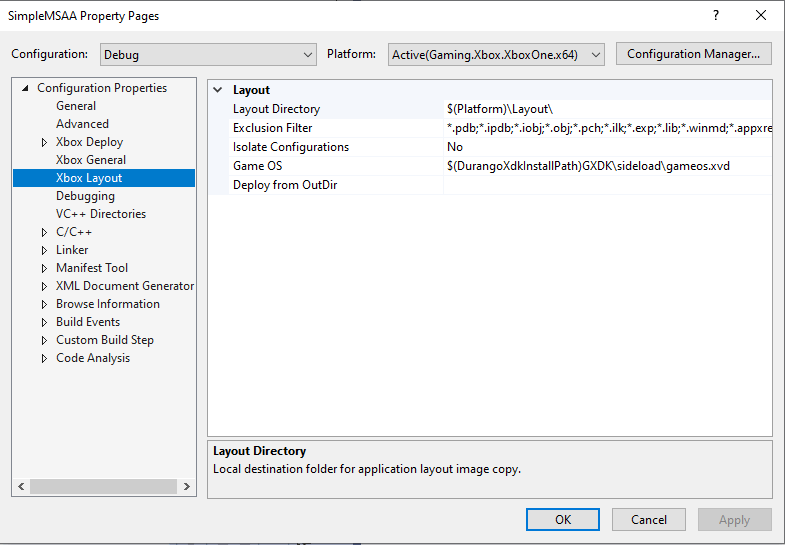
Task: Edit the gameos.xvd path value
Action: coord(608,166)
